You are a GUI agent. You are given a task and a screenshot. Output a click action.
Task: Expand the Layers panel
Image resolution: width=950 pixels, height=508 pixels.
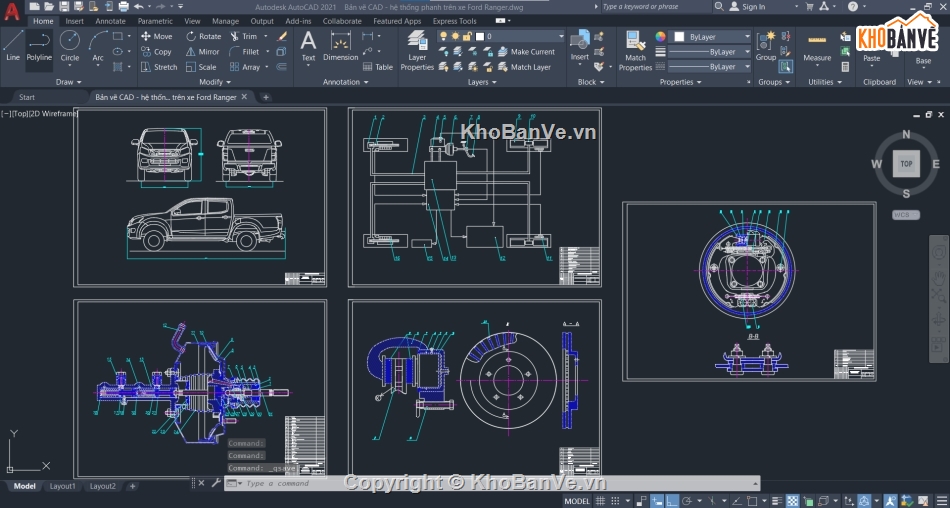coord(482,82)
